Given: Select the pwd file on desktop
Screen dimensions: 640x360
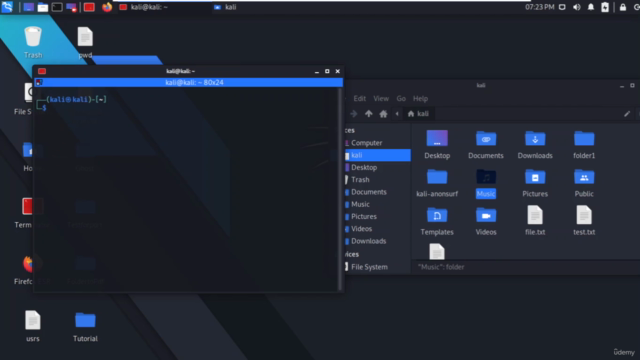Looking at the screenshot, I should click(85, 42).
